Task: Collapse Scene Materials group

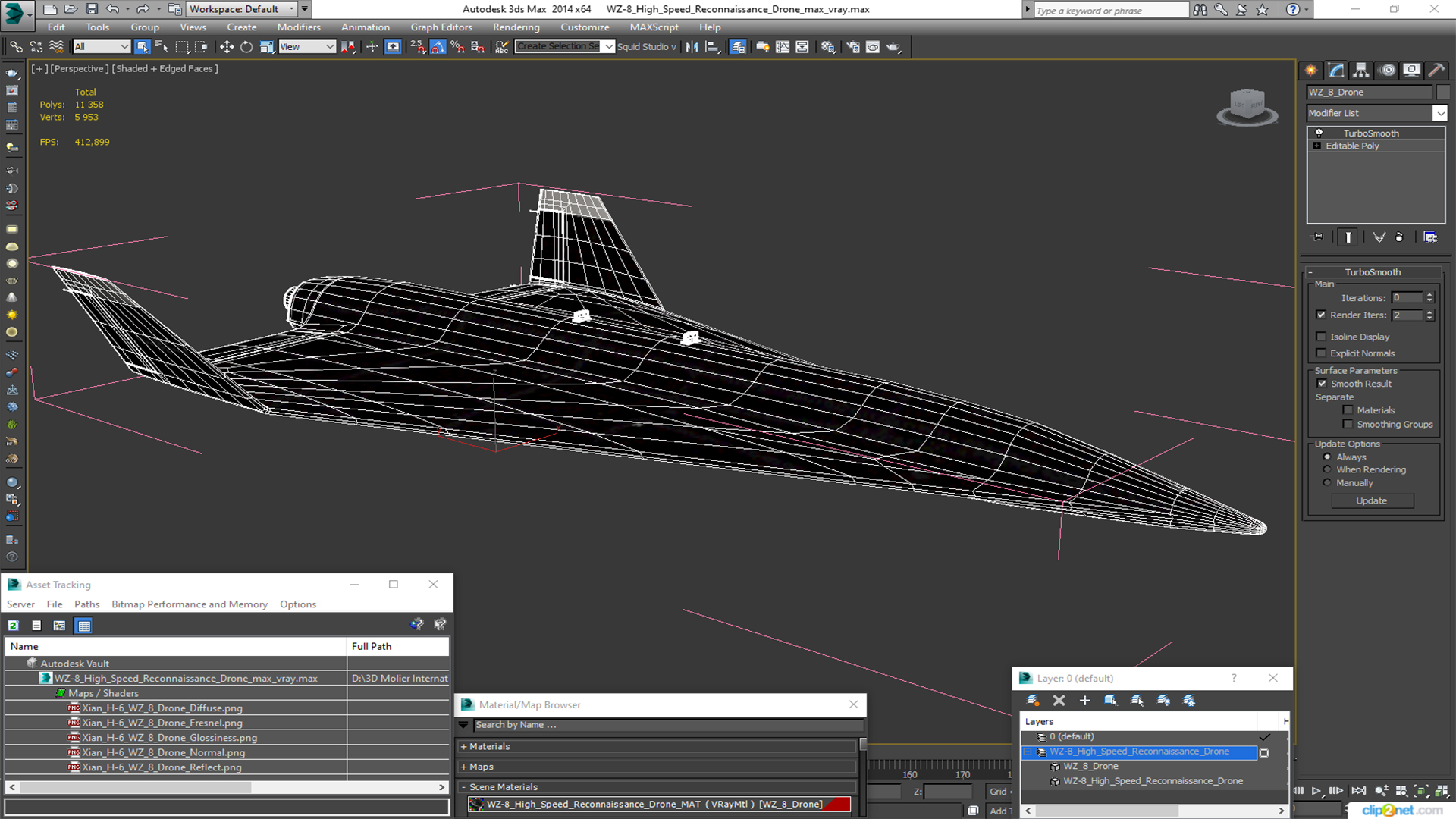Action: coord(463,787)
